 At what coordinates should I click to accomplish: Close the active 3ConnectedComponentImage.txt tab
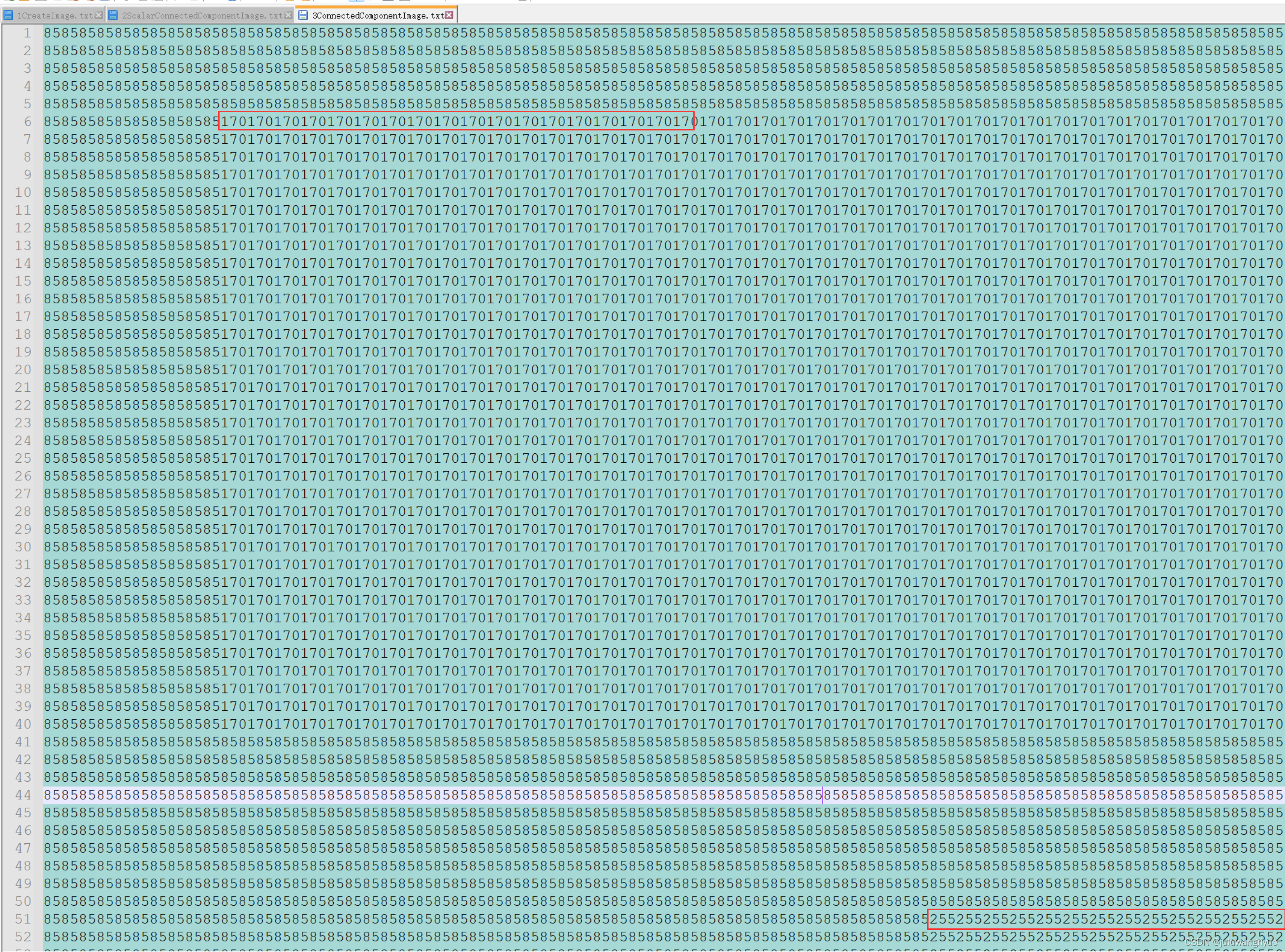450,15
